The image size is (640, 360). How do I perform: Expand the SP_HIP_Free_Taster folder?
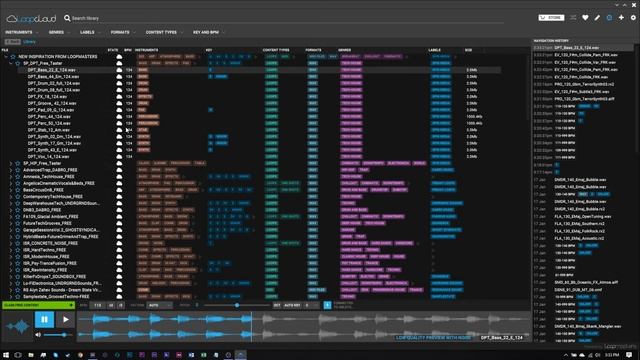pyautogui.click(x=11, y=163)
